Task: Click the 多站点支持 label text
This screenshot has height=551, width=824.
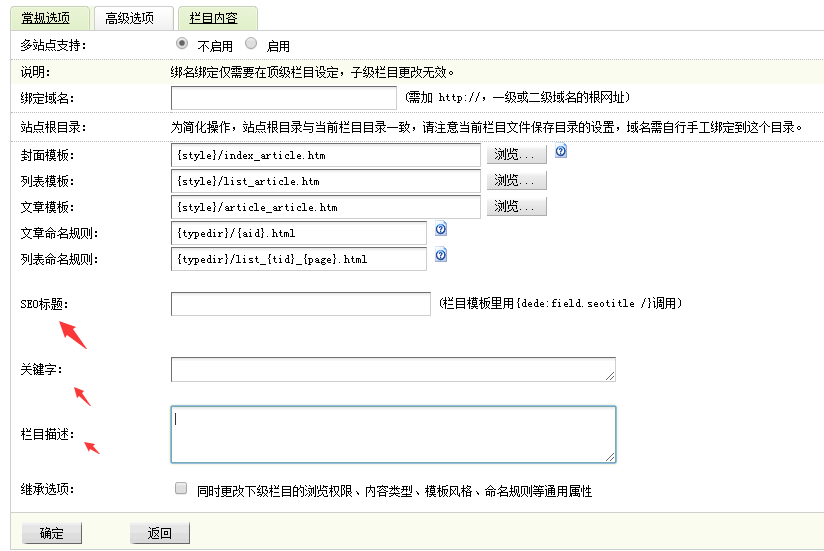Action: tap(53, 46)
